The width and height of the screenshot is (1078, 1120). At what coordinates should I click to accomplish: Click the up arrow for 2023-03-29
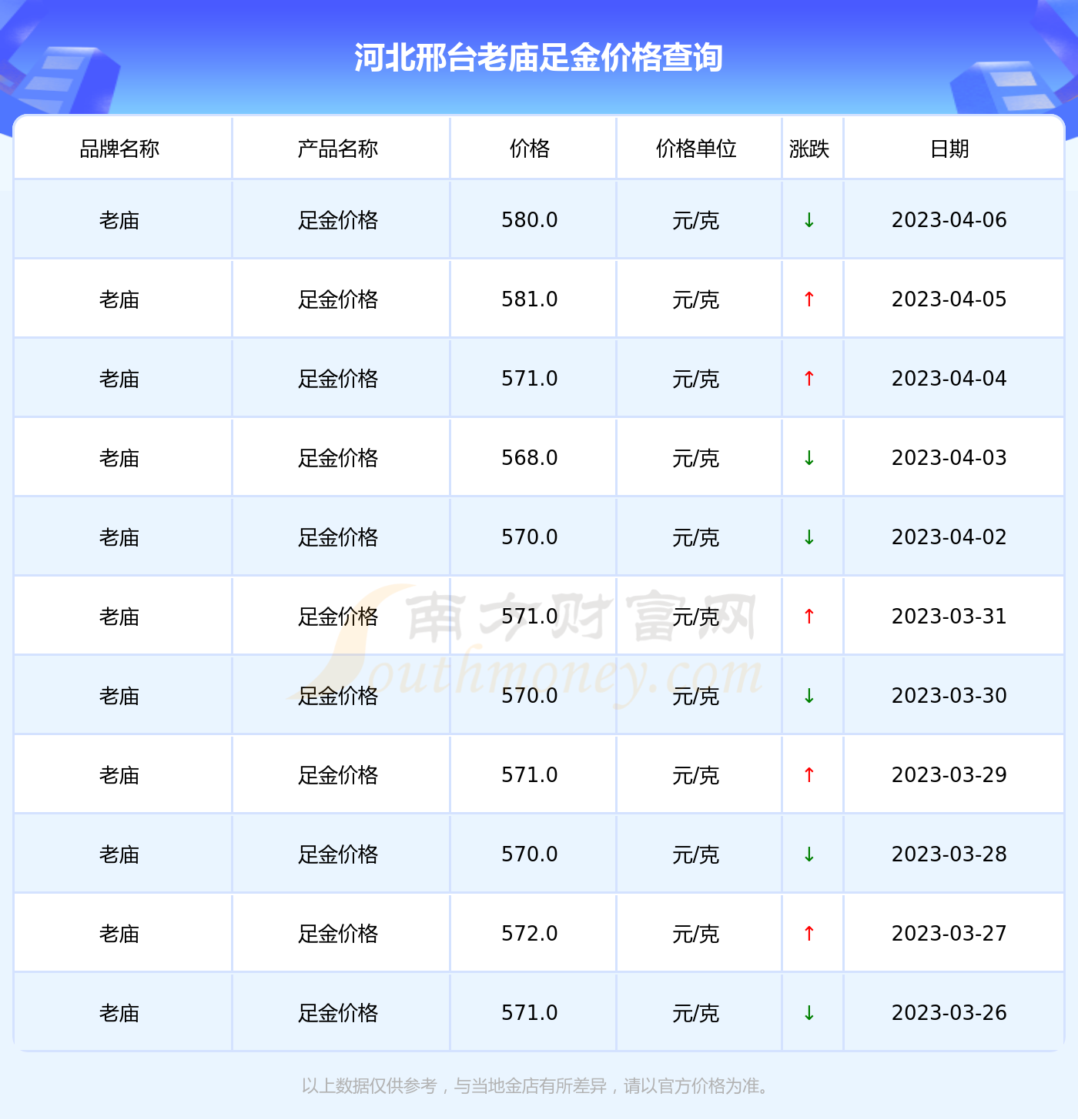[809, 775]
